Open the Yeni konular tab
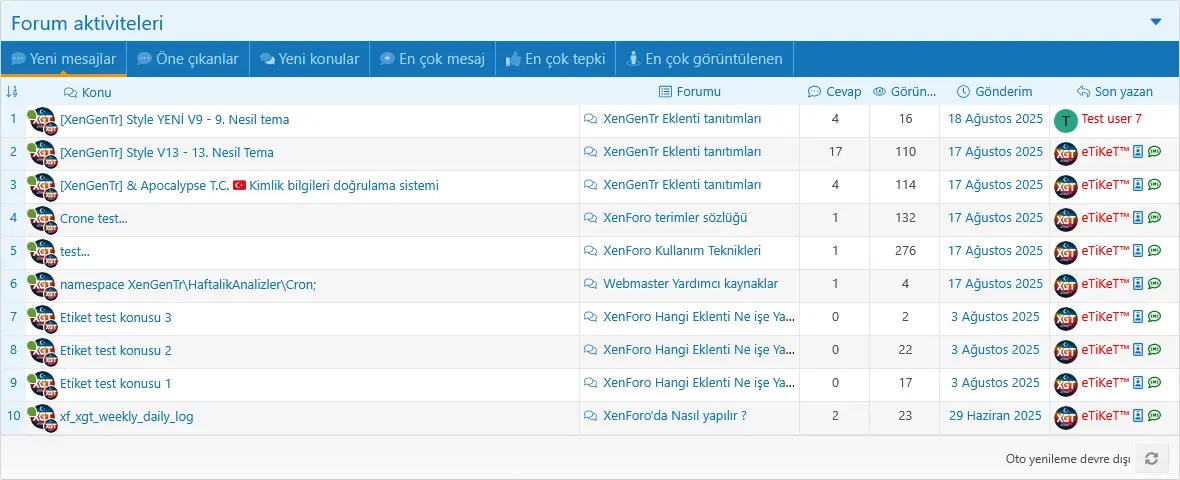The width and height of the screenshot is (1180, 480). click(309, 59)
